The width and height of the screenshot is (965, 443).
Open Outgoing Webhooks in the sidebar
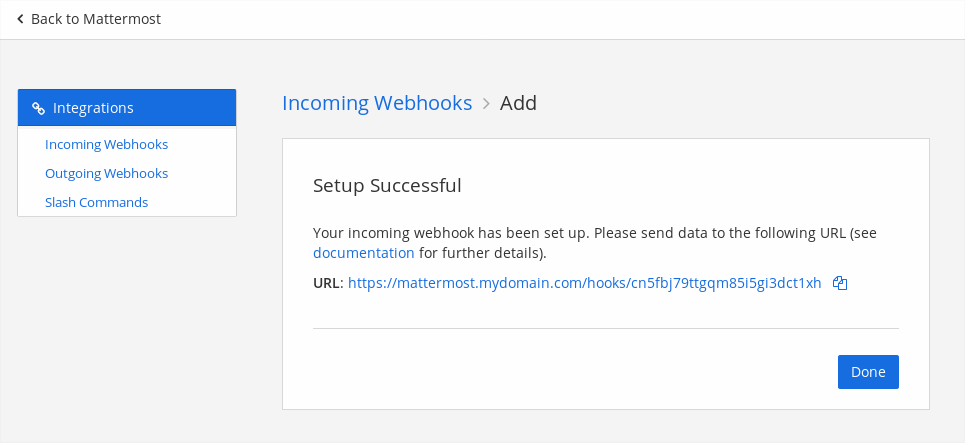[x=106, y=173]
